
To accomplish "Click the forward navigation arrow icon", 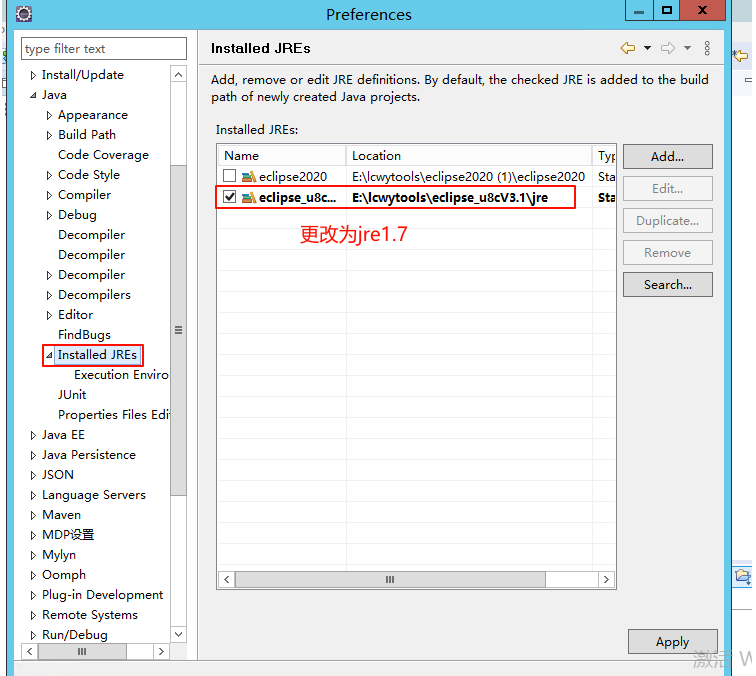I will (668, 48).
